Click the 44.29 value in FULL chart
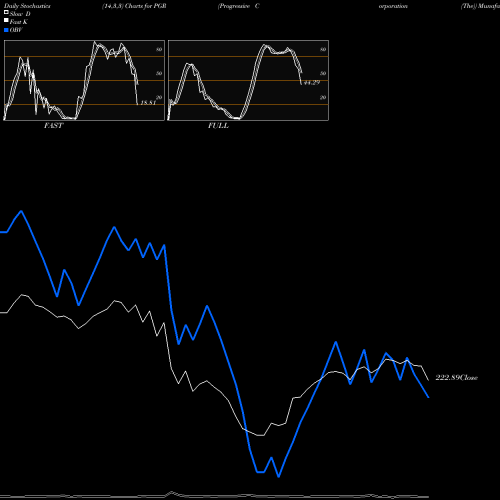This screenshot has width=500, height=500. [312, 83]
